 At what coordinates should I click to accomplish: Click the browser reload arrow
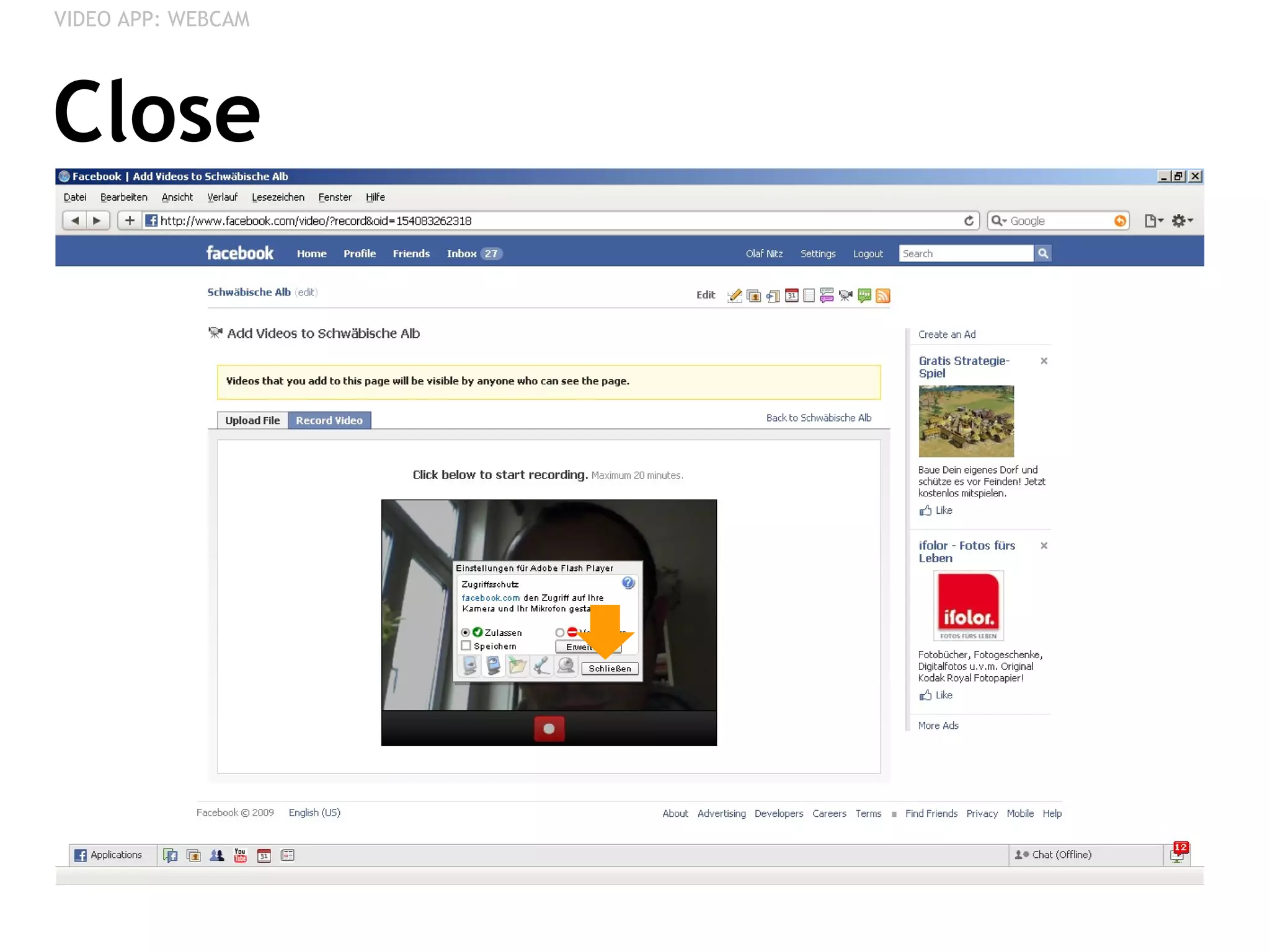tap(969, 221)
